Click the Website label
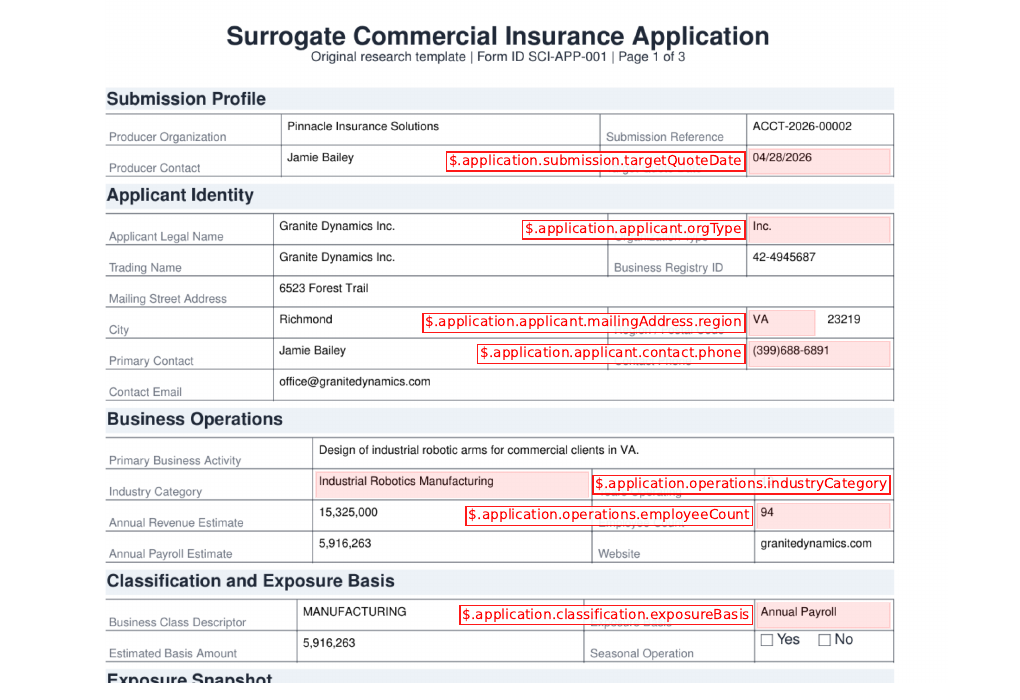 click(619, 554)
